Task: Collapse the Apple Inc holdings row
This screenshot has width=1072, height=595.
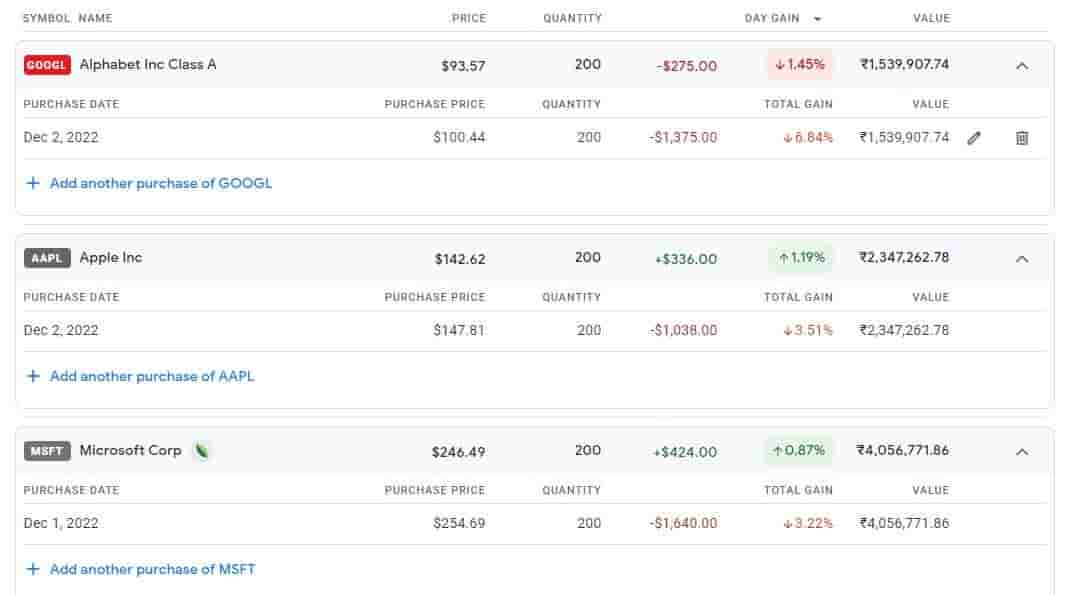Action: tap(1022, 259)
